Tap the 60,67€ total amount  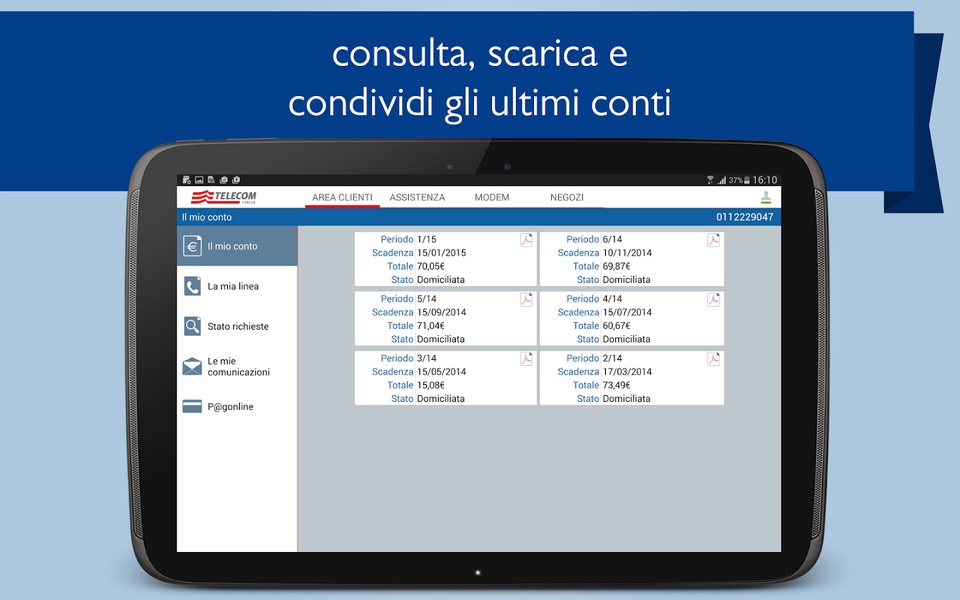click(616, 326)
